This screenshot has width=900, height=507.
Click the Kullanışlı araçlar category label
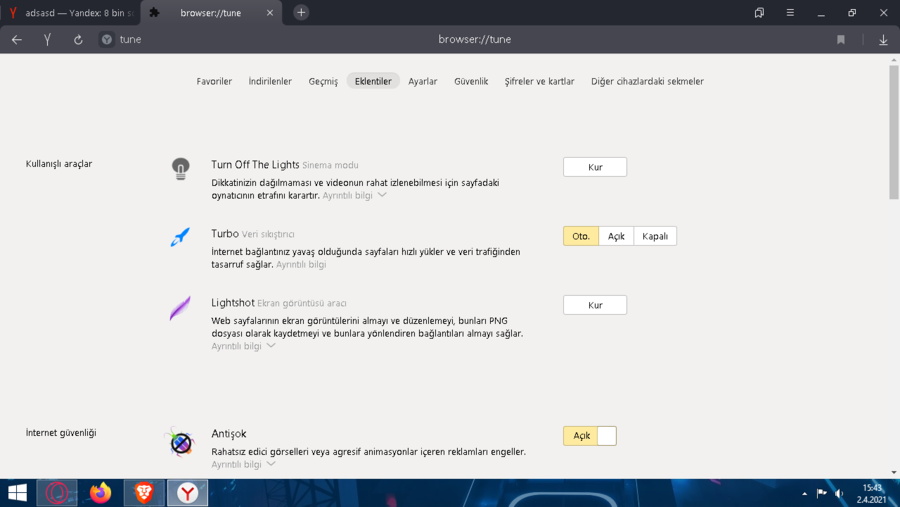(x=59, y=164)
